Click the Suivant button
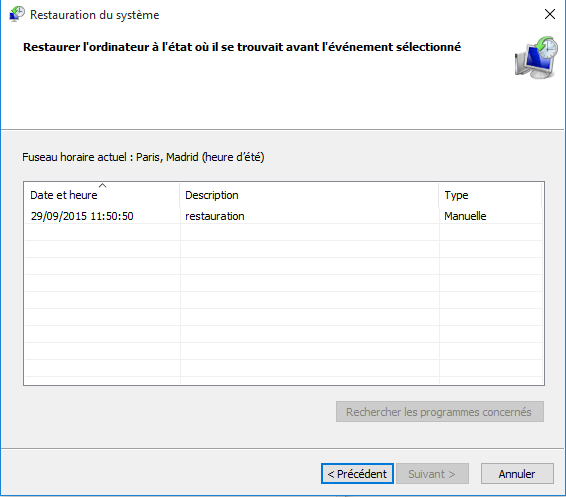 pyautogui.click(x=432, y=474)
